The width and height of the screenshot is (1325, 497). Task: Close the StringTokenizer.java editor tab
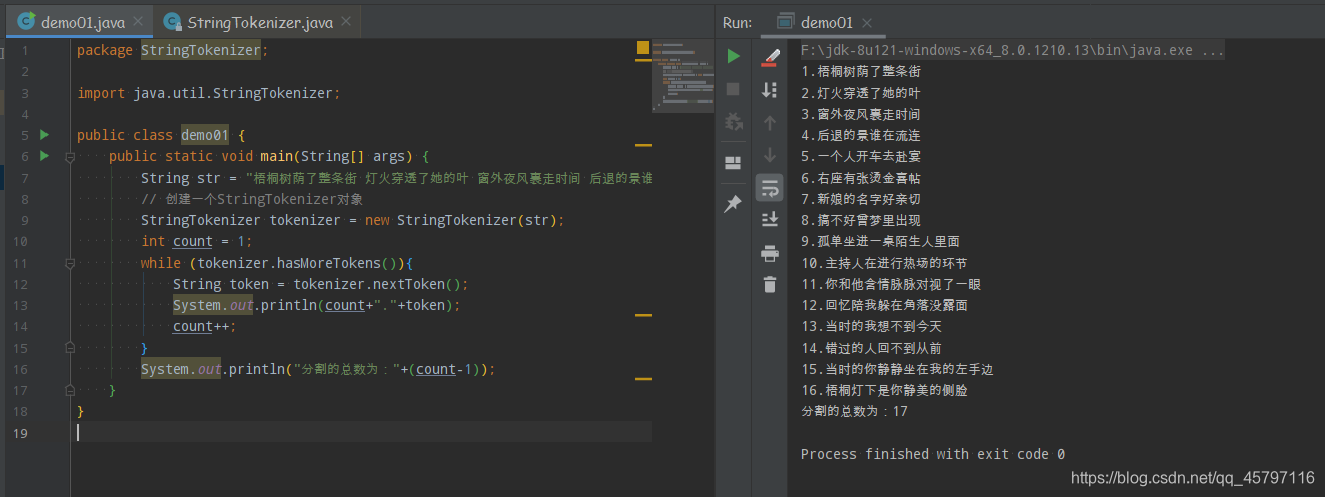click(346, 22)
